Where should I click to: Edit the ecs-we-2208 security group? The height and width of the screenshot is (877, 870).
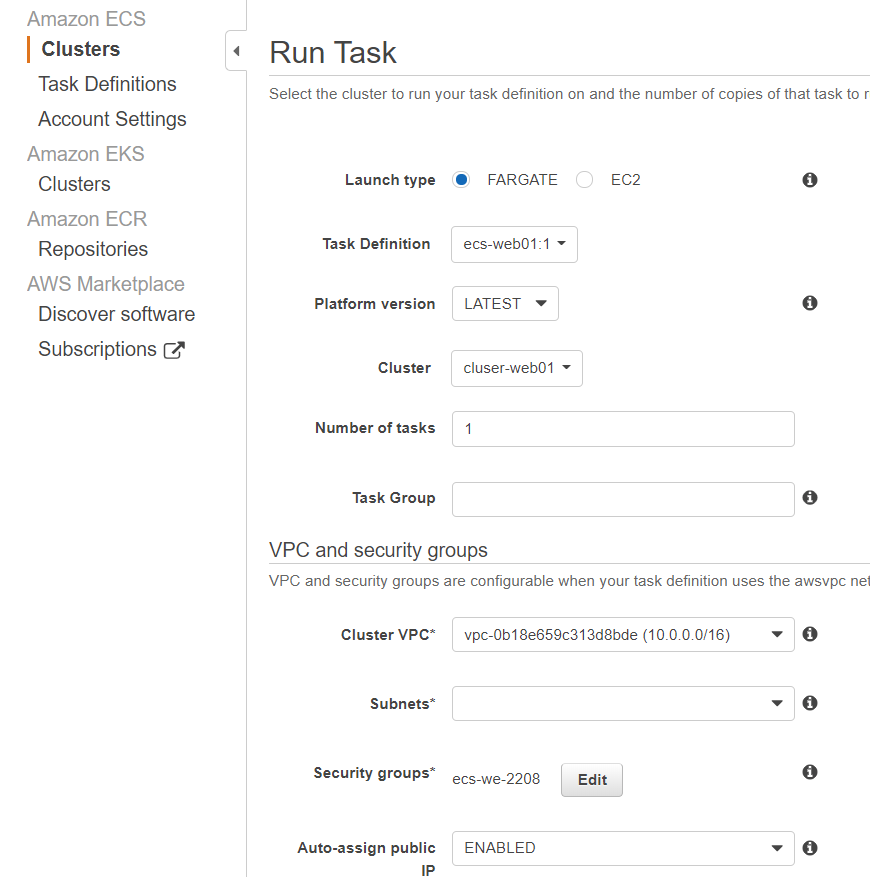[x=592, y=780]
